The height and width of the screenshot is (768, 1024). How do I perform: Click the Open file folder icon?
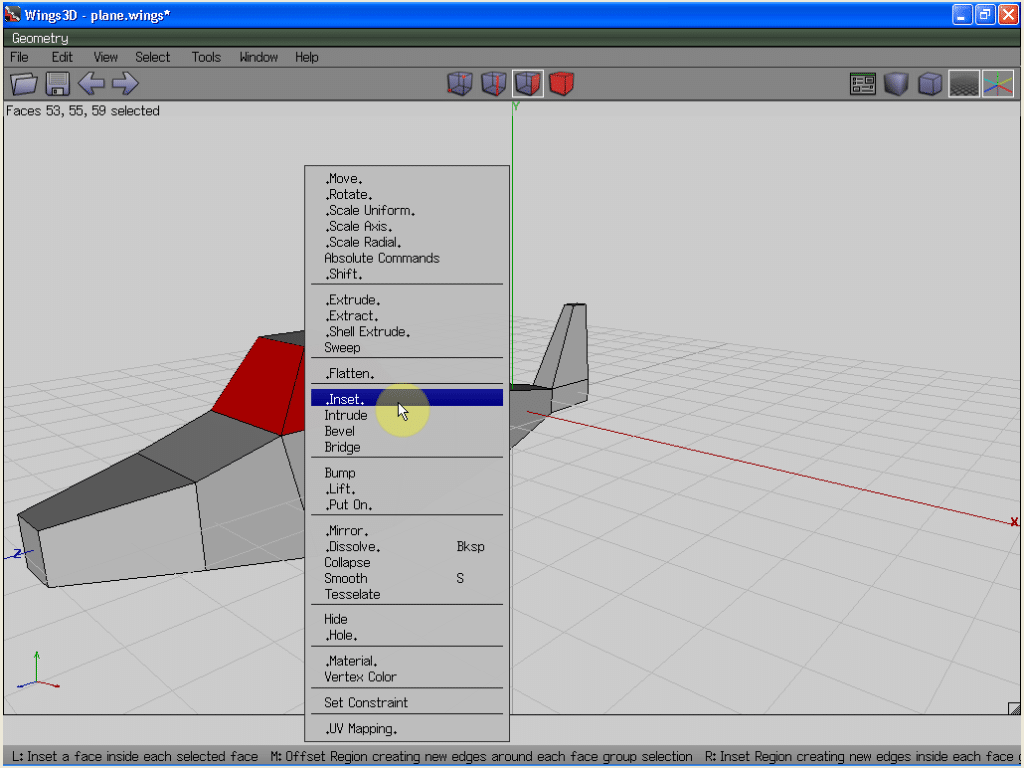tap(23, 84)
